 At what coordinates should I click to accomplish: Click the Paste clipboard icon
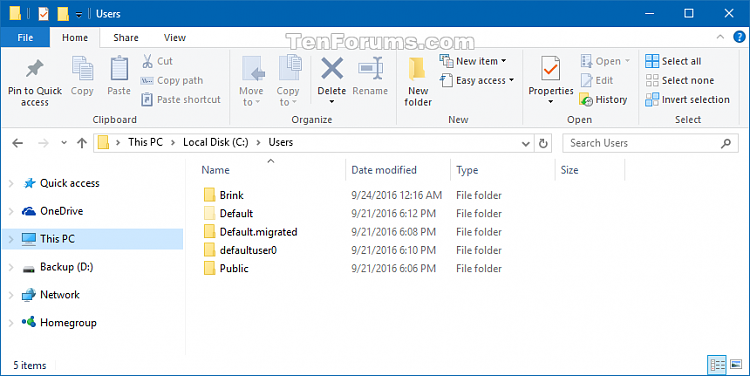(119, 69)
